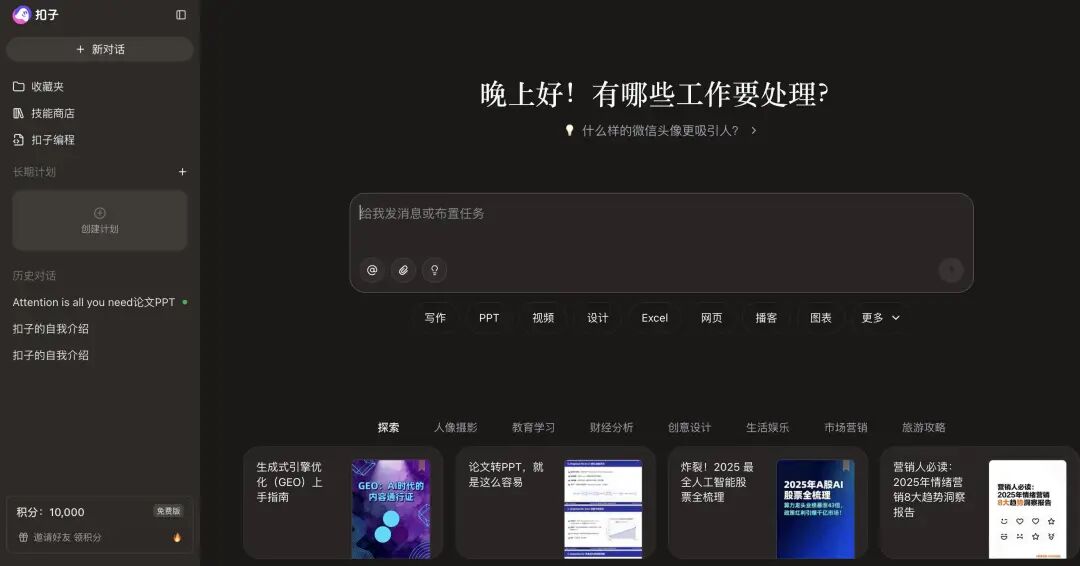This screenshot has width=1080, height=566.
Task: Open the 2025年A股AI股票全梳理 thumbnail
Action: [x=816, y=510]
